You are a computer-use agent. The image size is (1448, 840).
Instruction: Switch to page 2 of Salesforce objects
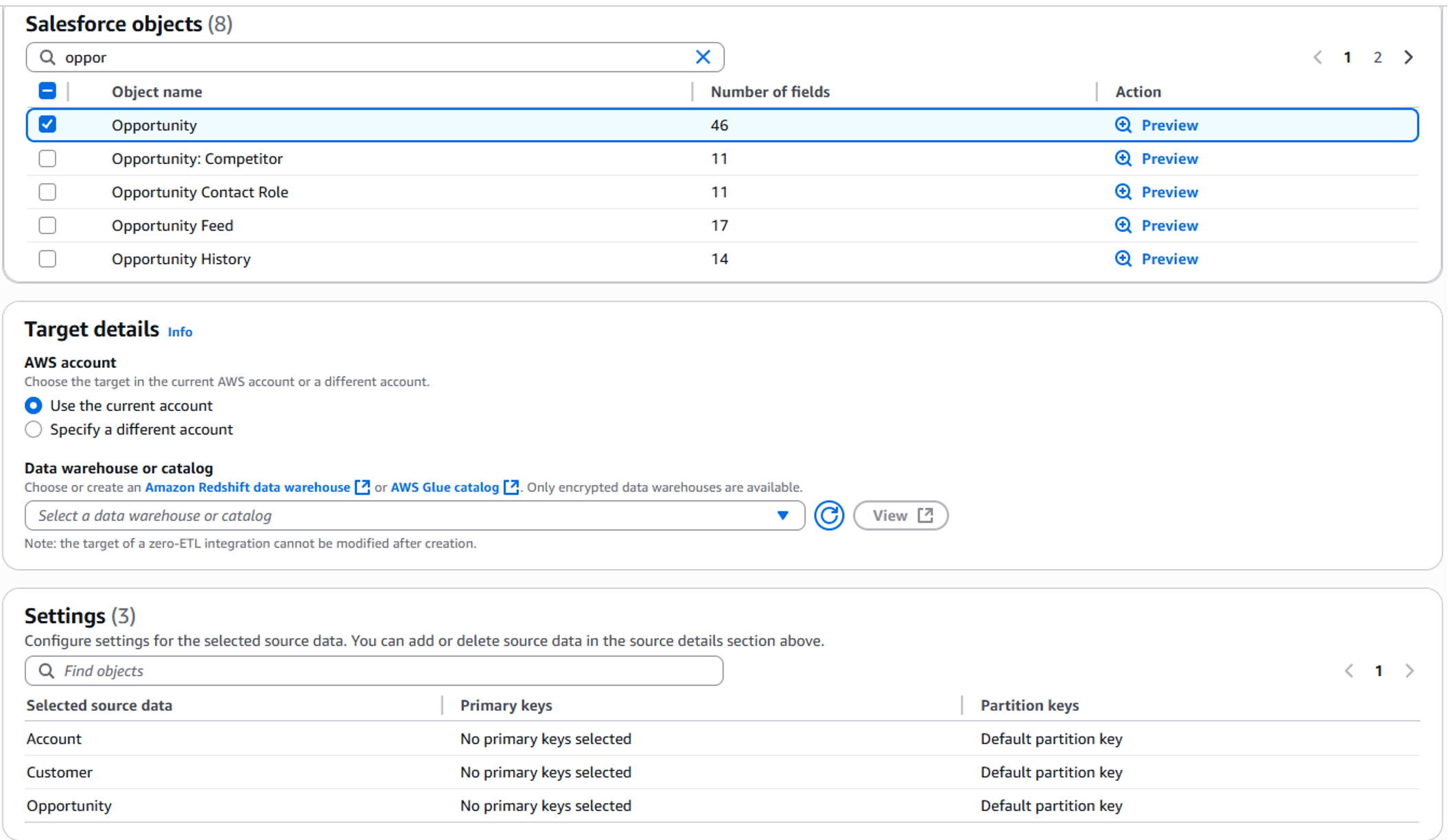click(1377, 57)
